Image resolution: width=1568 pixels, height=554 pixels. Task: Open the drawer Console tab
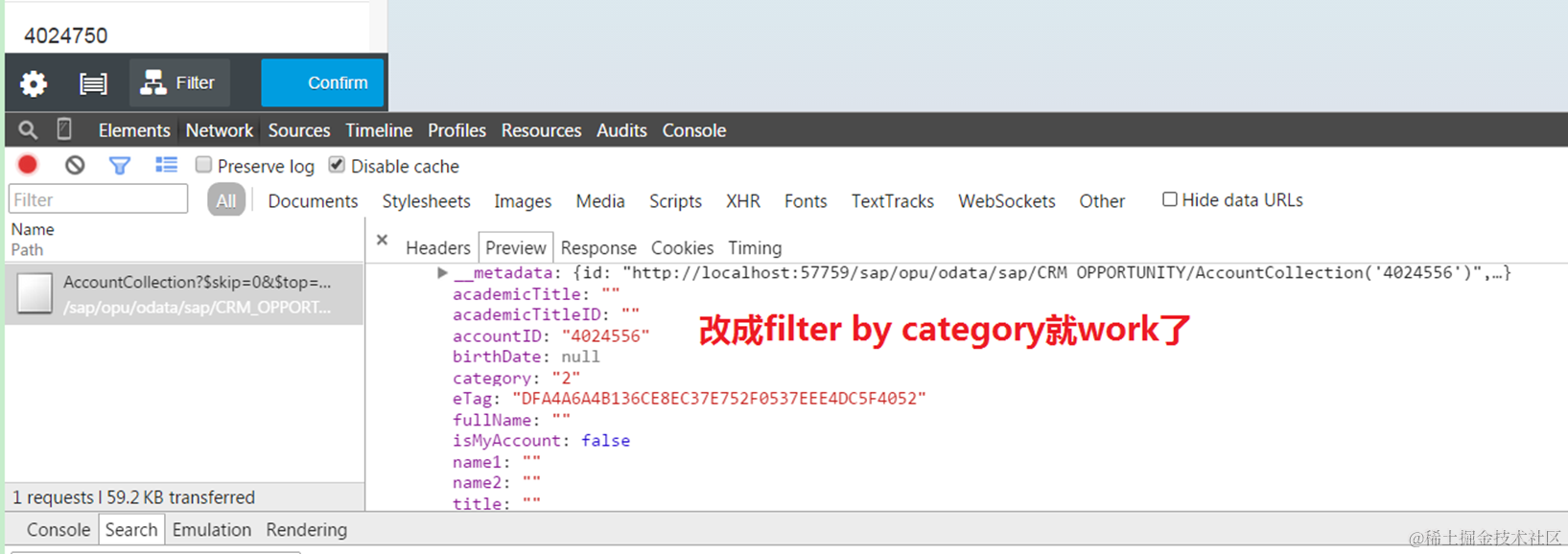(x=59, y=530)
